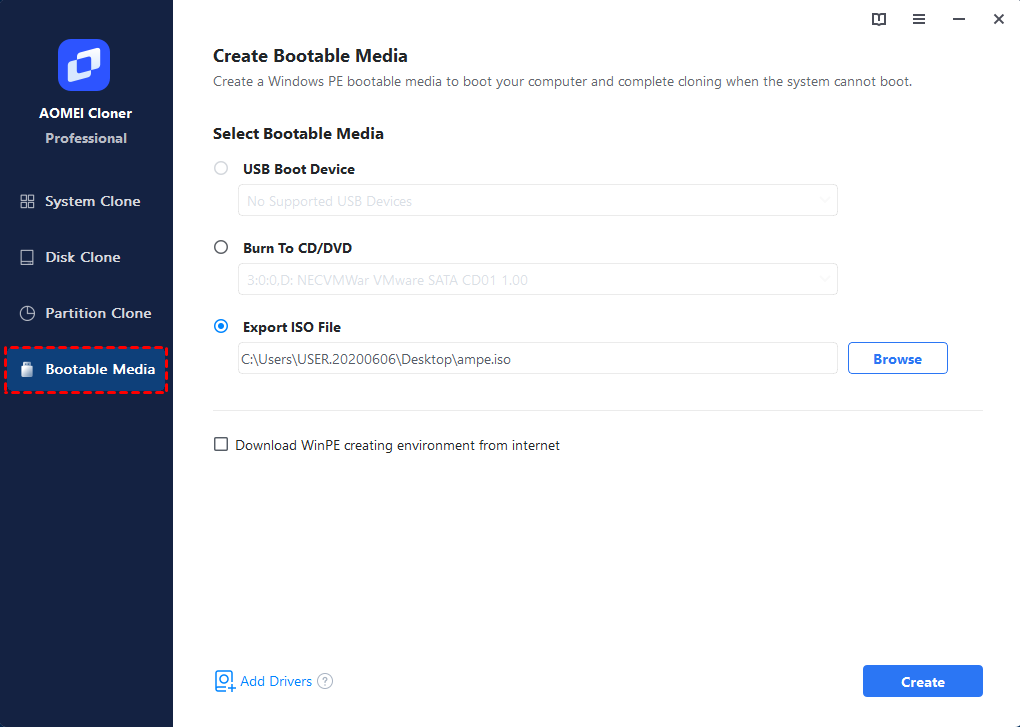Click the Partition Clone pie icon
The height and width of the screenshot is (727, 1020).
(x=27, y=313)
